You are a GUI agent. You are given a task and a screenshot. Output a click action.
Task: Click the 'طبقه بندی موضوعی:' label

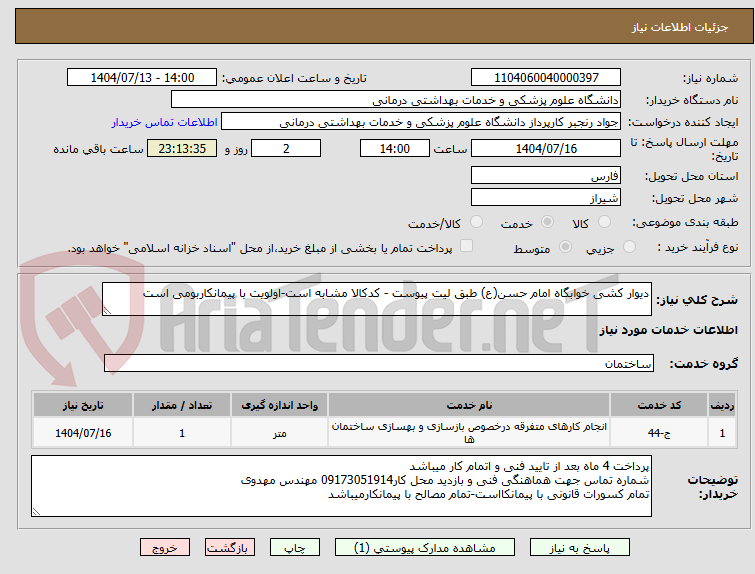pyautogui.click(x=685, y=222)
